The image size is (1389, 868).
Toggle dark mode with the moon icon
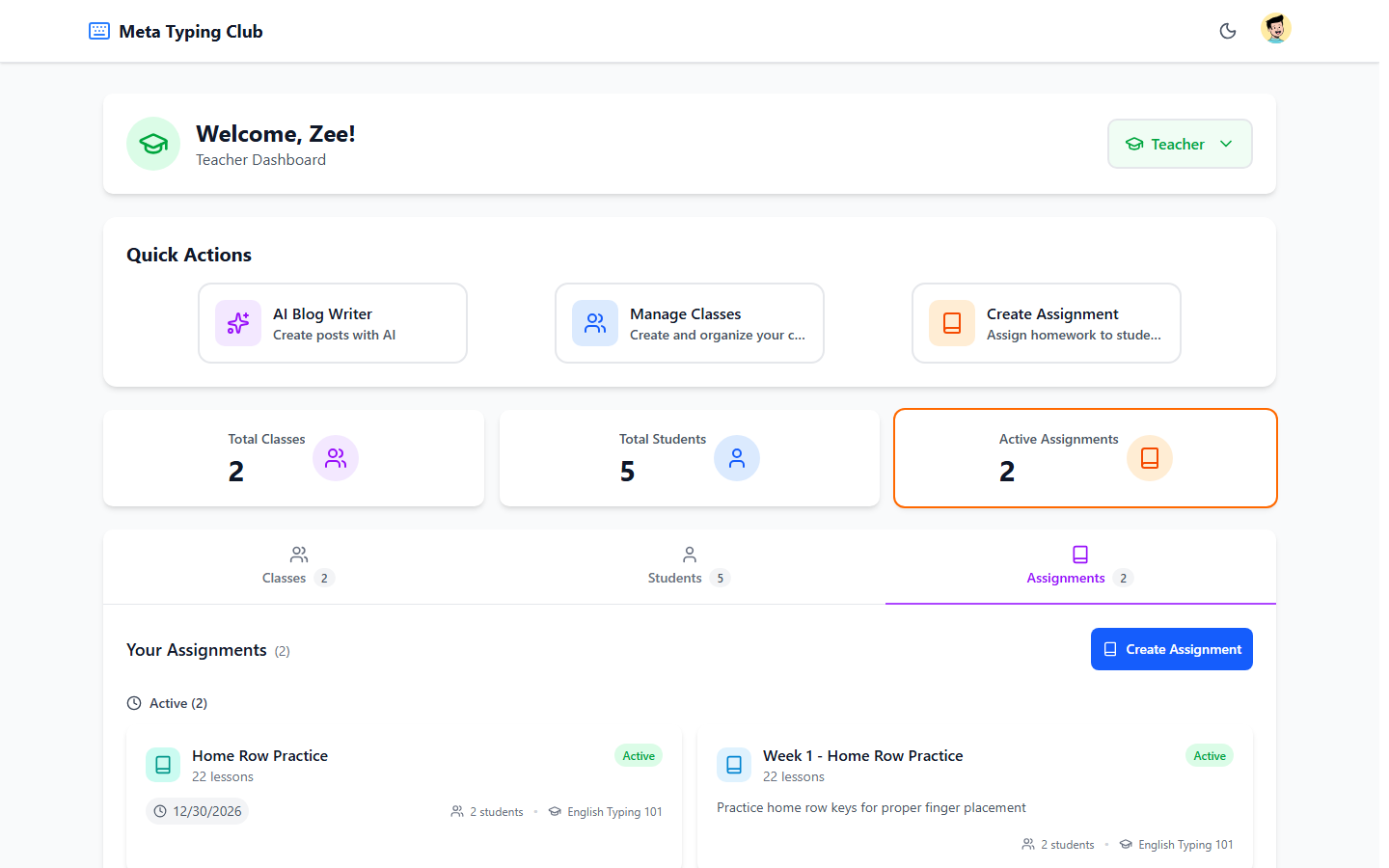1228,31
